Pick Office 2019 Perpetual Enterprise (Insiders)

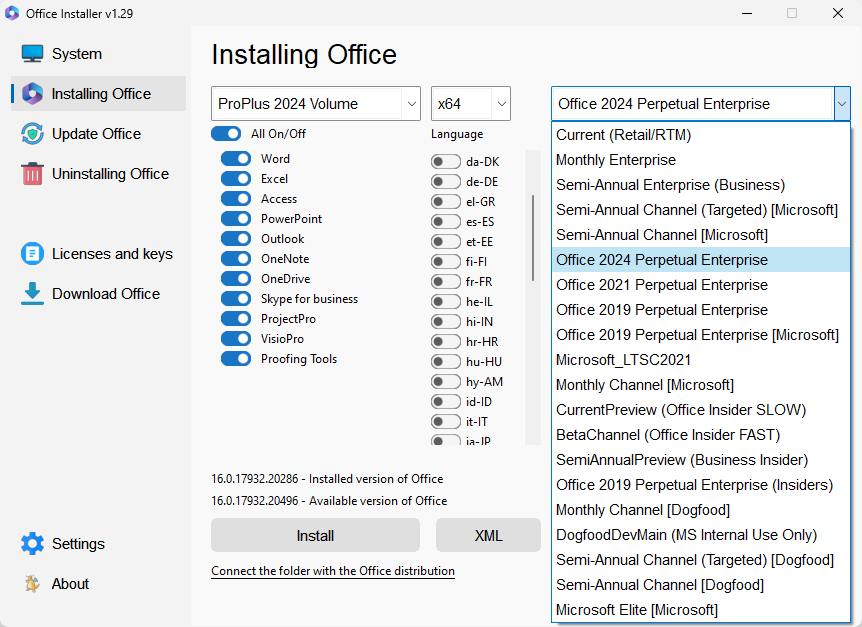(700, 485)
